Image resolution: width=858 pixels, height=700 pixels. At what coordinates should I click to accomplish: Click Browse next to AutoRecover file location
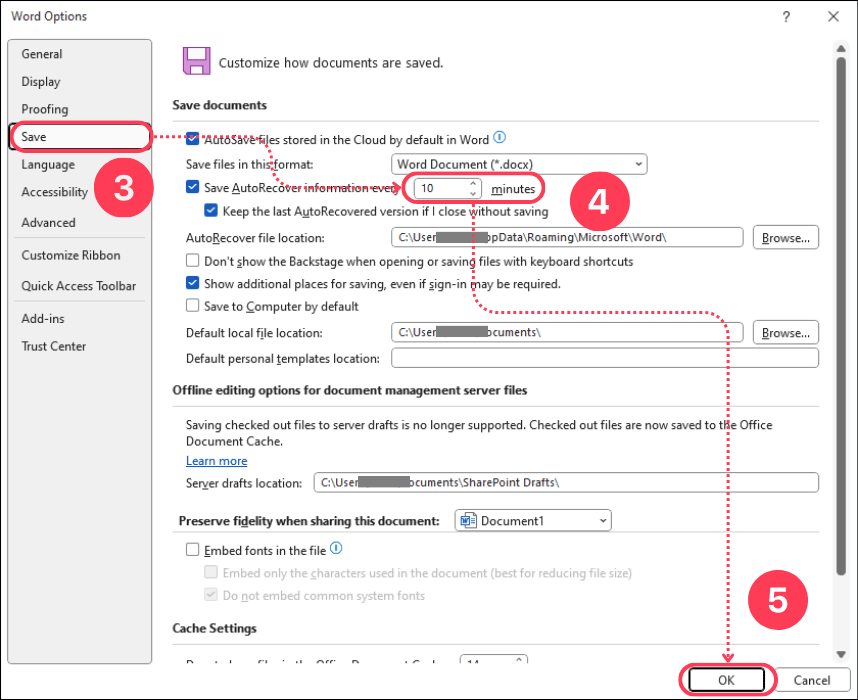[785, 237]
